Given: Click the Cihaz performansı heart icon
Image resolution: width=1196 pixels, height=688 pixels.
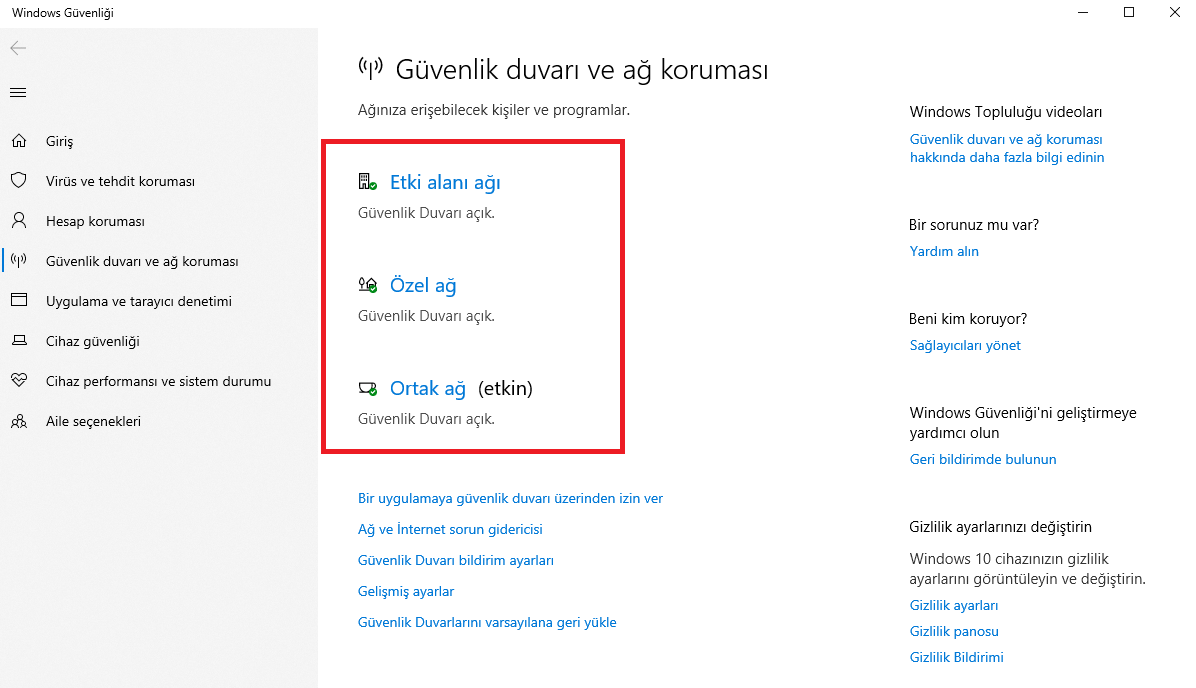Looking at the screenshot, I should coord(18,381).
